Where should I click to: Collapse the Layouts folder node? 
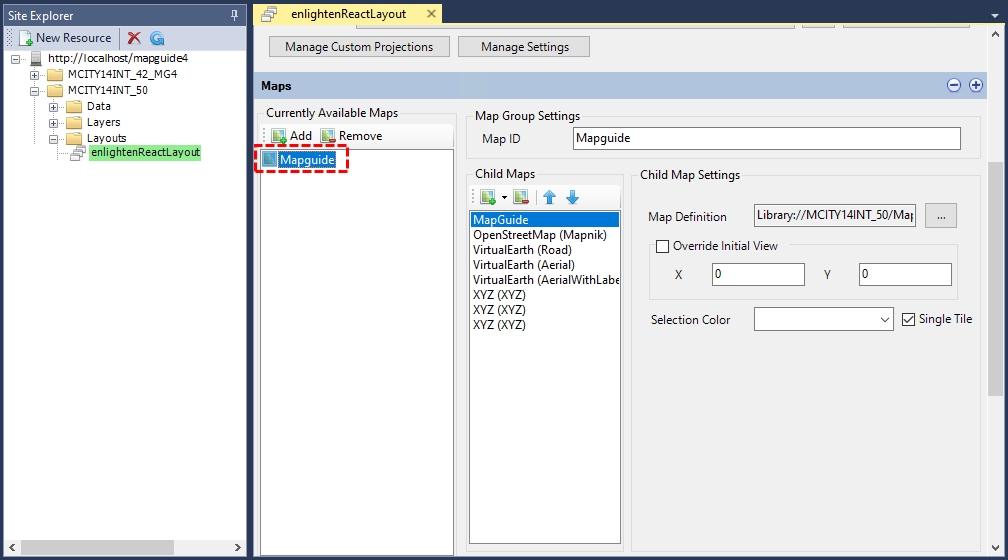tap(54, 139)
